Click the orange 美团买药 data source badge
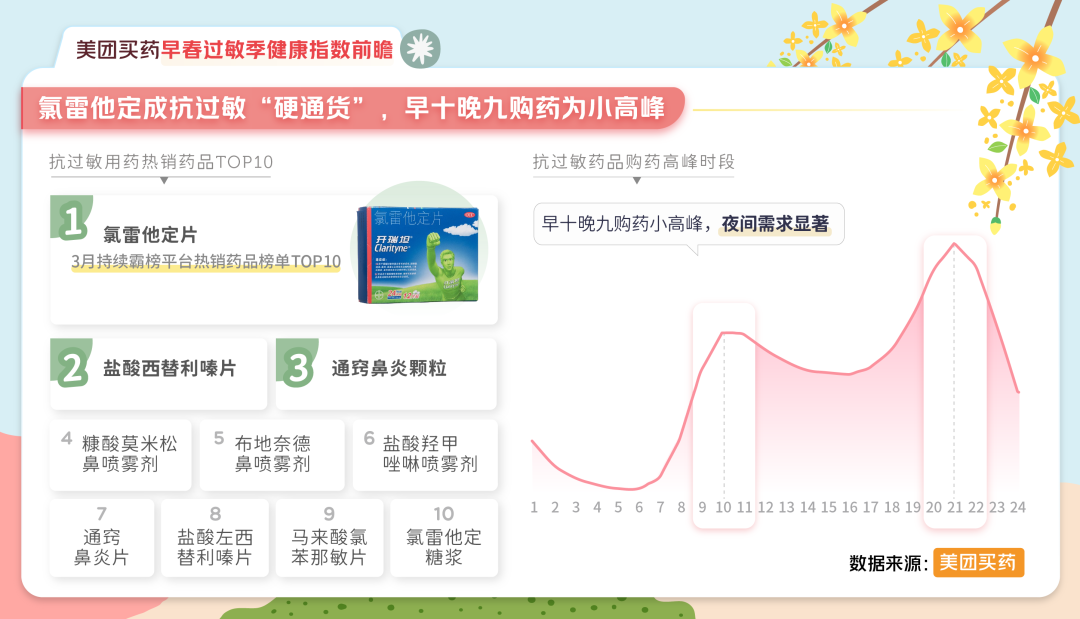Image resolution: width=1080 pixels, height=619 pixels. pos(978,563)
